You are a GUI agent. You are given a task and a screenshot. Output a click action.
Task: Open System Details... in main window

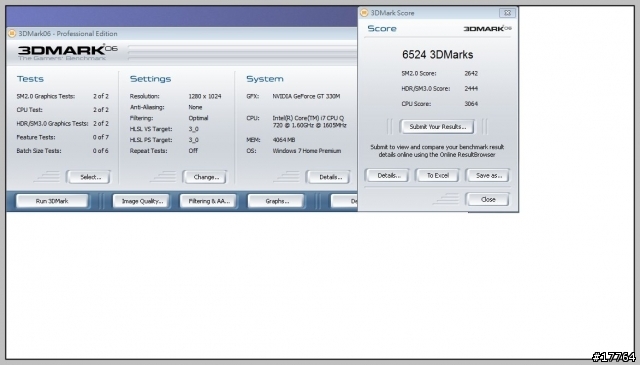[x=329, y=177]
